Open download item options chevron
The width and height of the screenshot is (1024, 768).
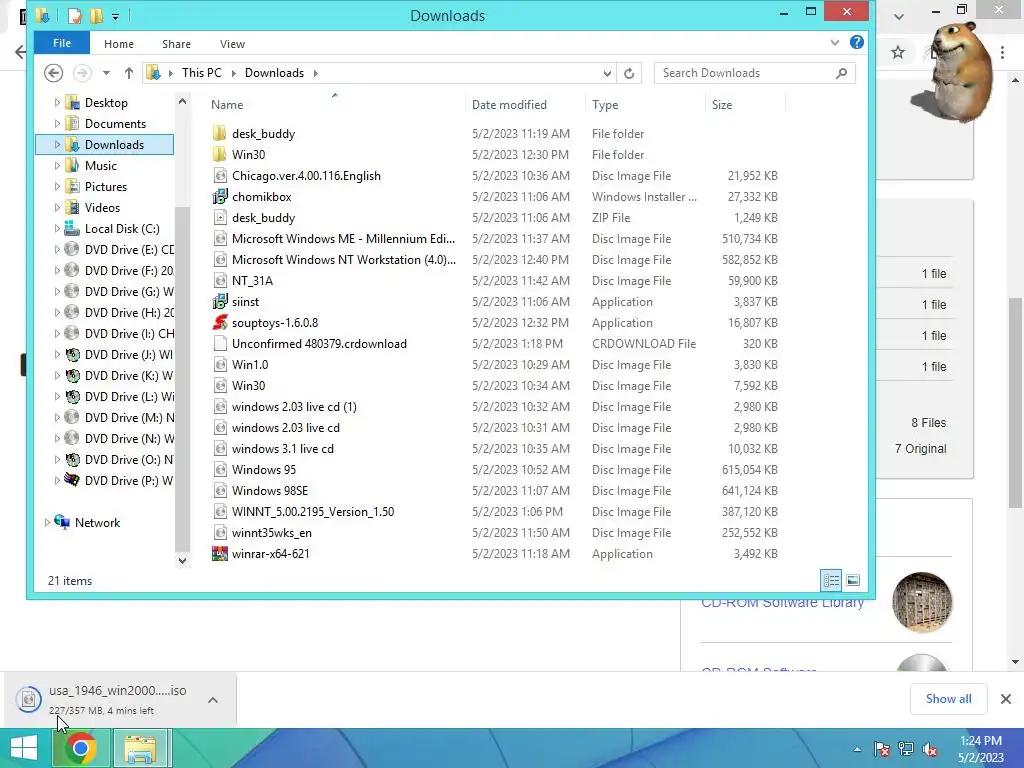tap(213, 700)
